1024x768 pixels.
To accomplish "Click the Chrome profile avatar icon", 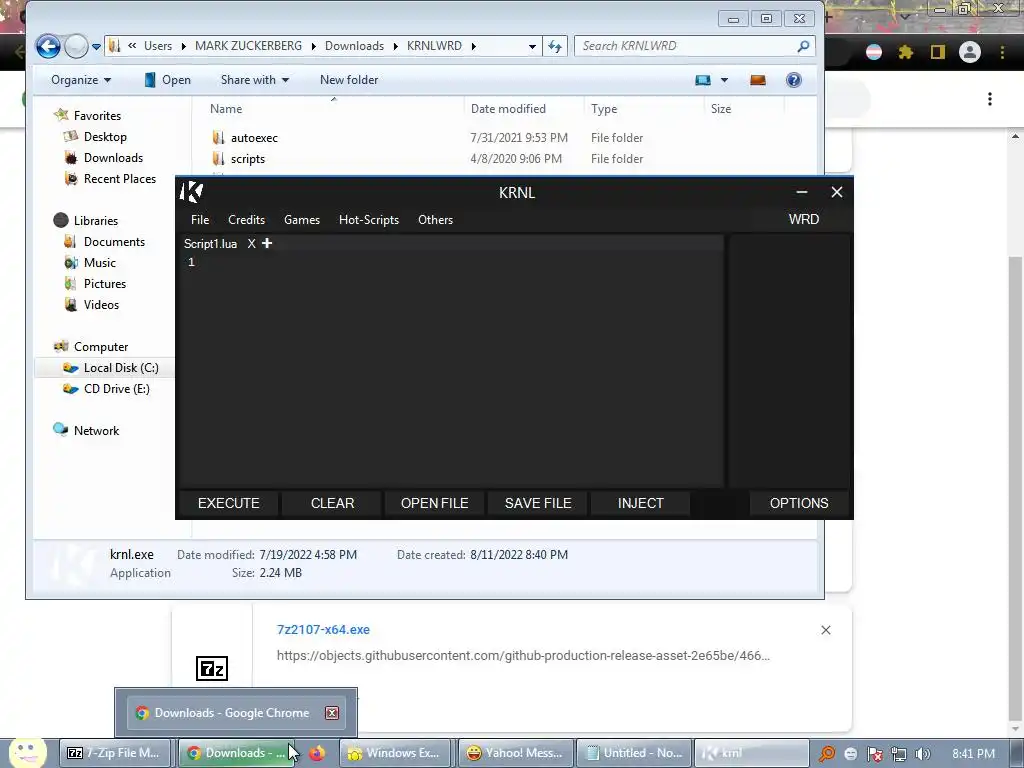I will pos(970,52).
